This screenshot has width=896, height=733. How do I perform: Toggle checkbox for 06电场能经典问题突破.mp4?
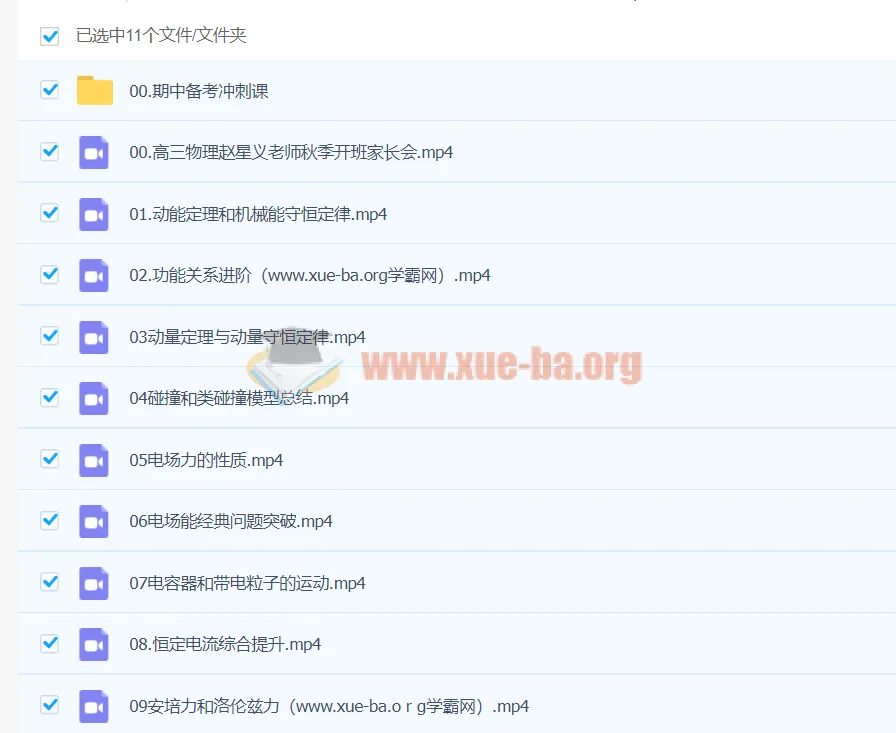[49, 520]
